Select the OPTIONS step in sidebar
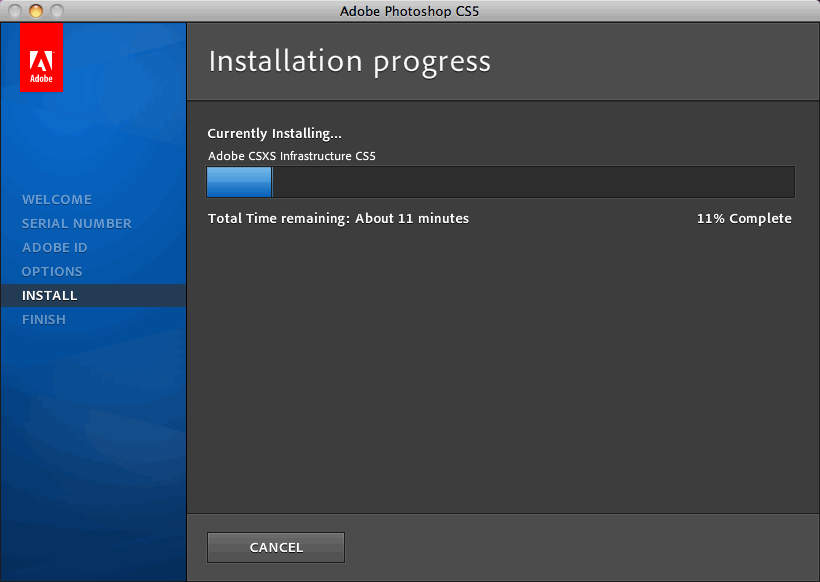This screenshot has width=820, height=582. coord(52,272)
